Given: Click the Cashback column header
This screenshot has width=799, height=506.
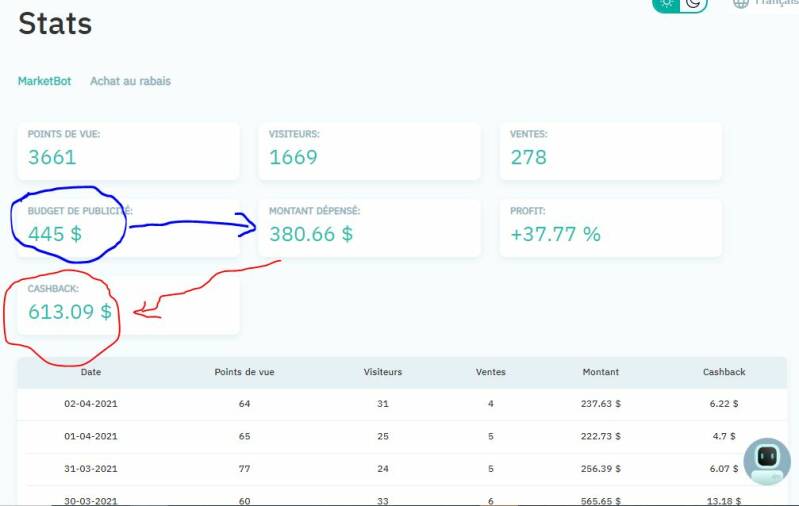Looking at the screenshot, I should [724, 372].
